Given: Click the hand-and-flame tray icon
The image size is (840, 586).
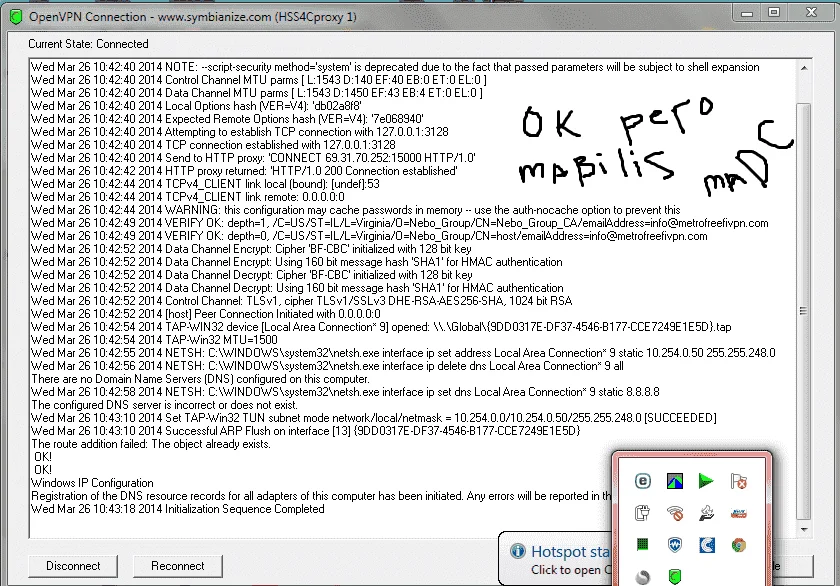Looking at the screenshot, I should click(x=707, y=513).
